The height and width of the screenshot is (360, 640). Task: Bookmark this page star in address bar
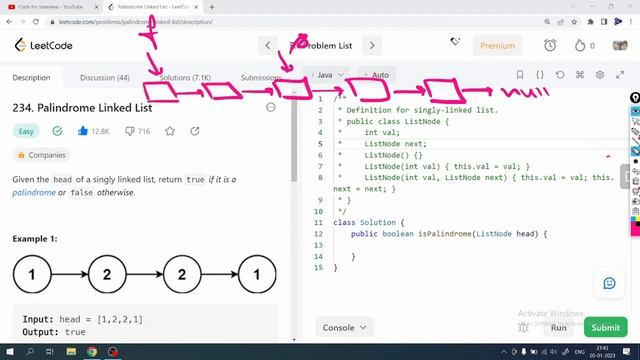click(x=574, y=22)
